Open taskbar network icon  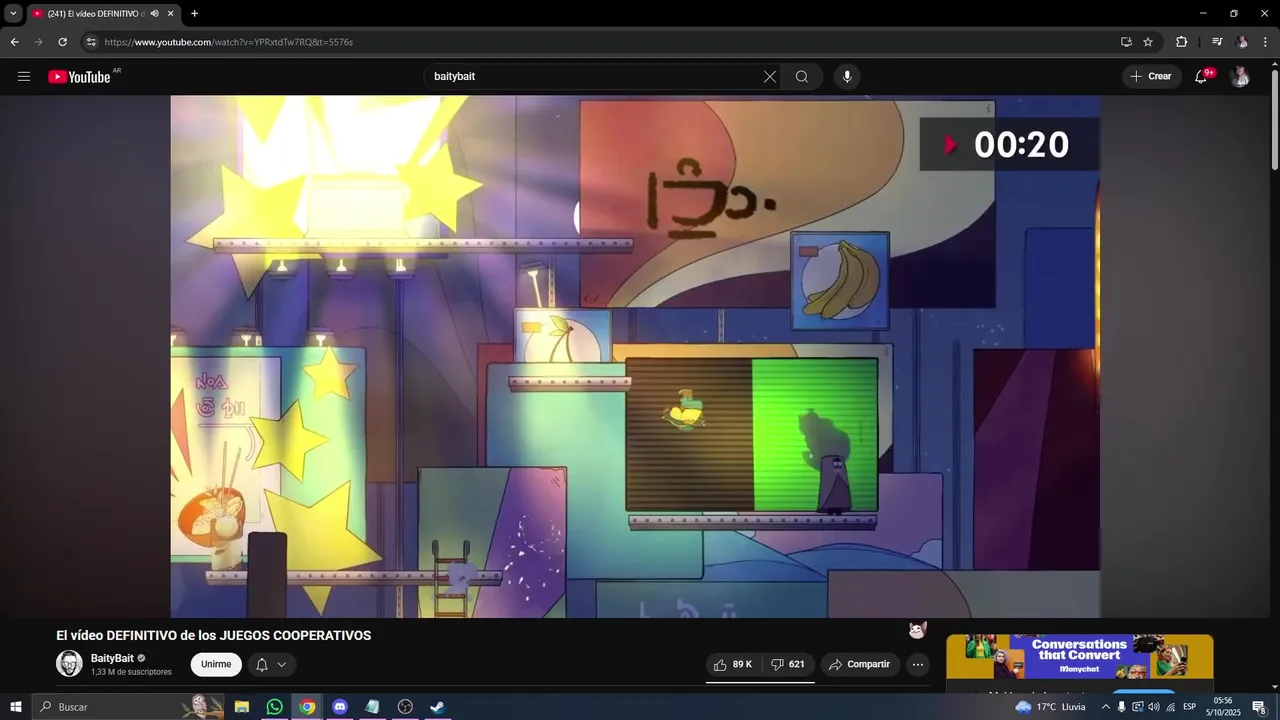(1170, 707)
